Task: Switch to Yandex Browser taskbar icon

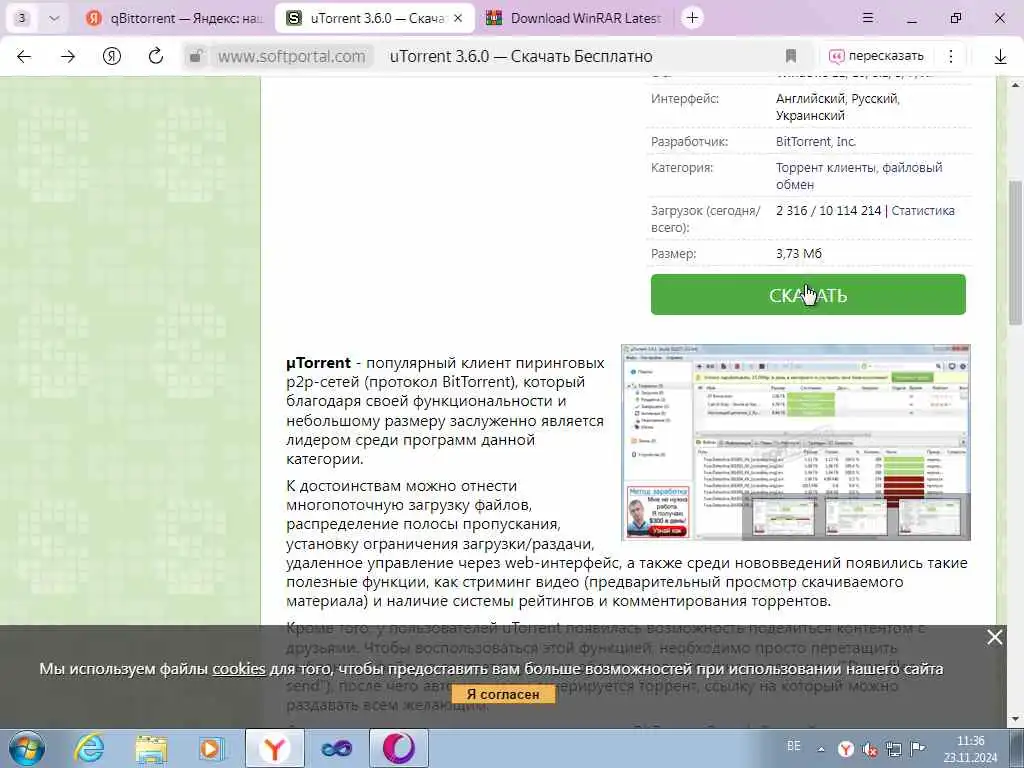Action: click(275, 748)
